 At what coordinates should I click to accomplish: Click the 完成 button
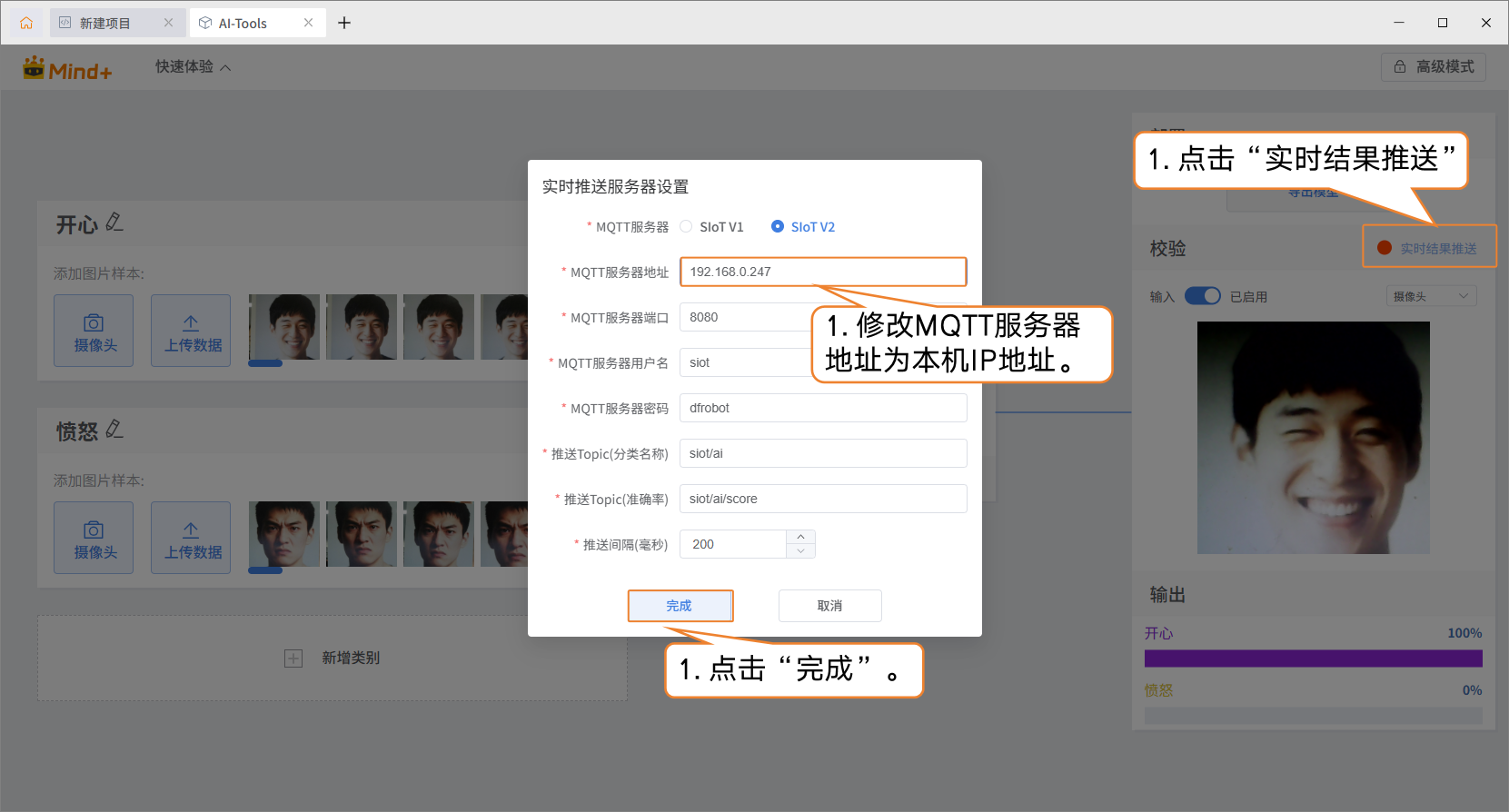(x=680, y=606)
